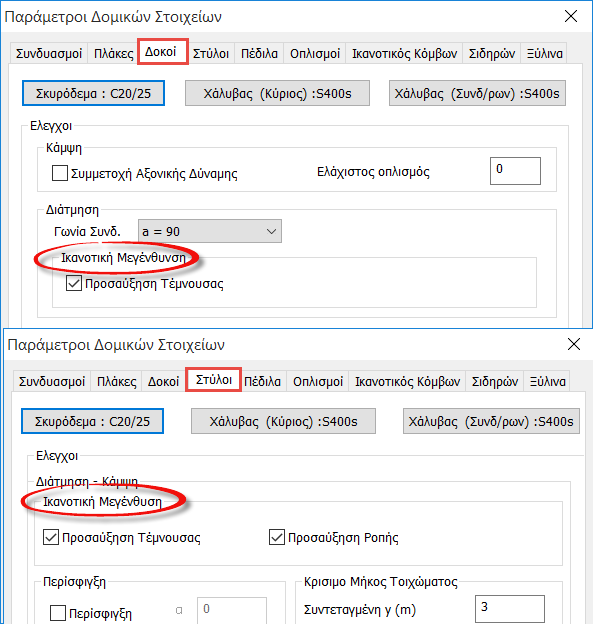Close the lower Παράμετροι Δομικών Στοιχείων dialog
The height and width of the screenshot is (624, 593).
click(x=573, y=344)
